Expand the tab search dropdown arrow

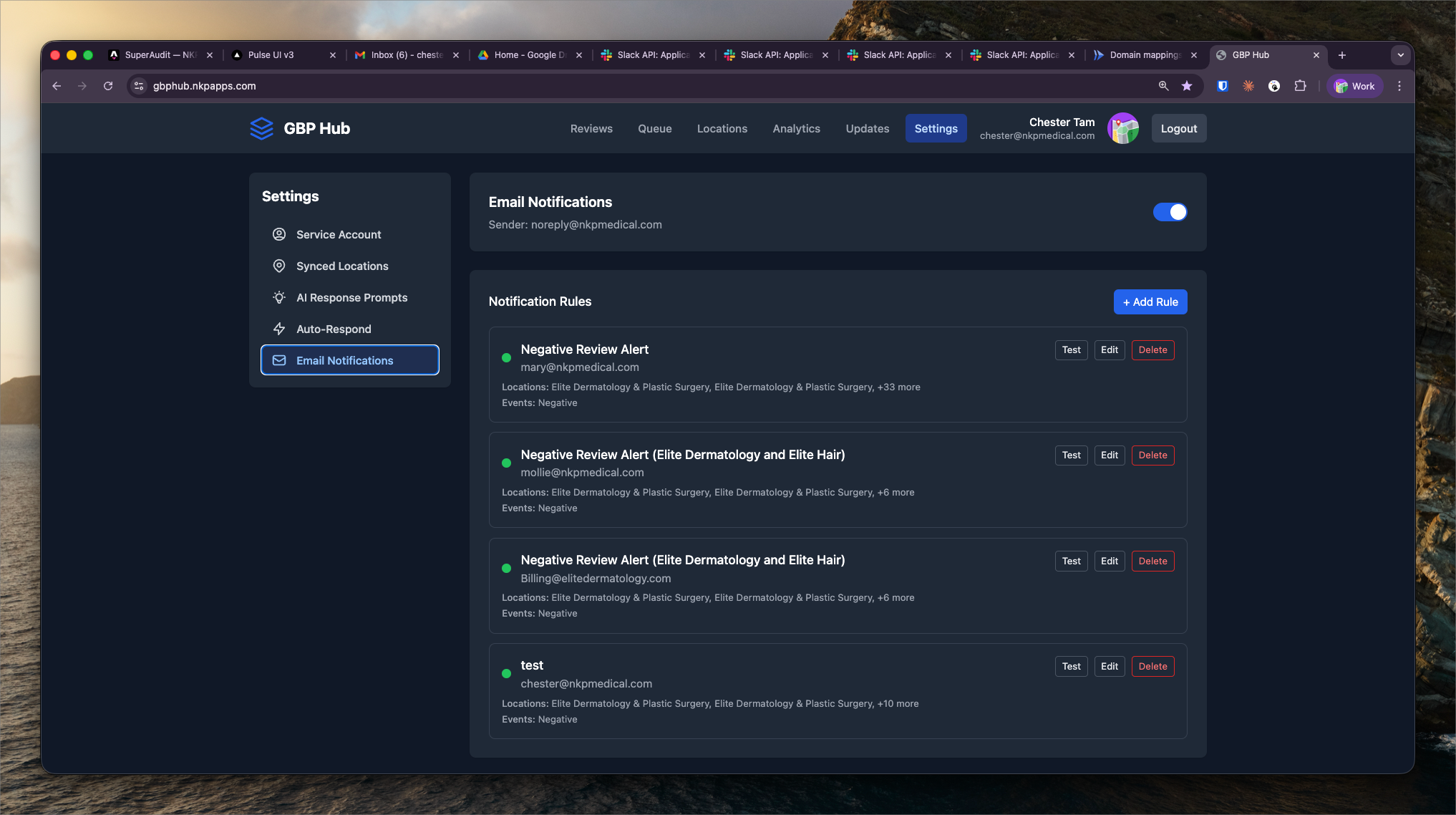pos(1400,55)
